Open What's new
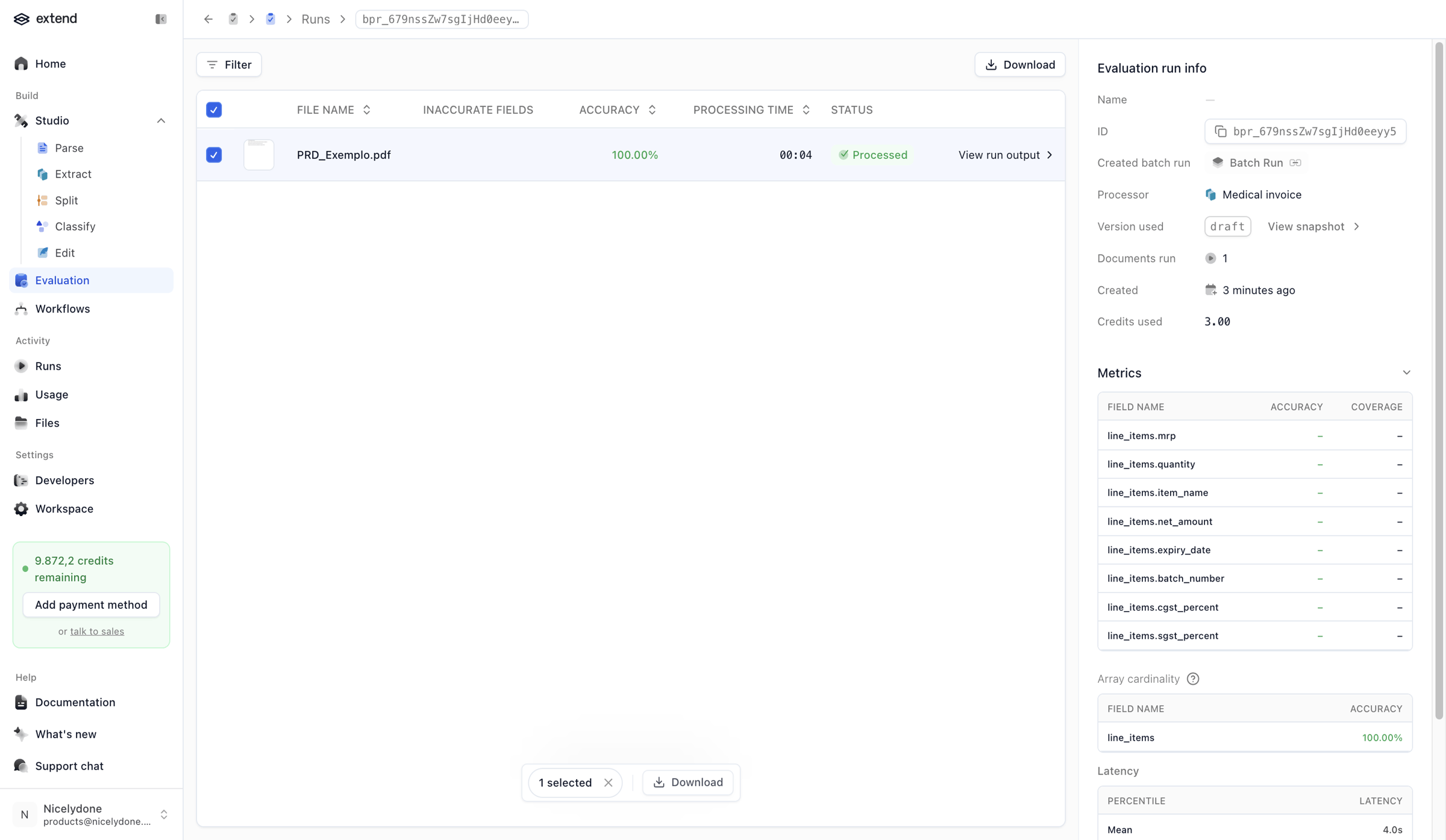1446x840 pixels. point(91,734)
